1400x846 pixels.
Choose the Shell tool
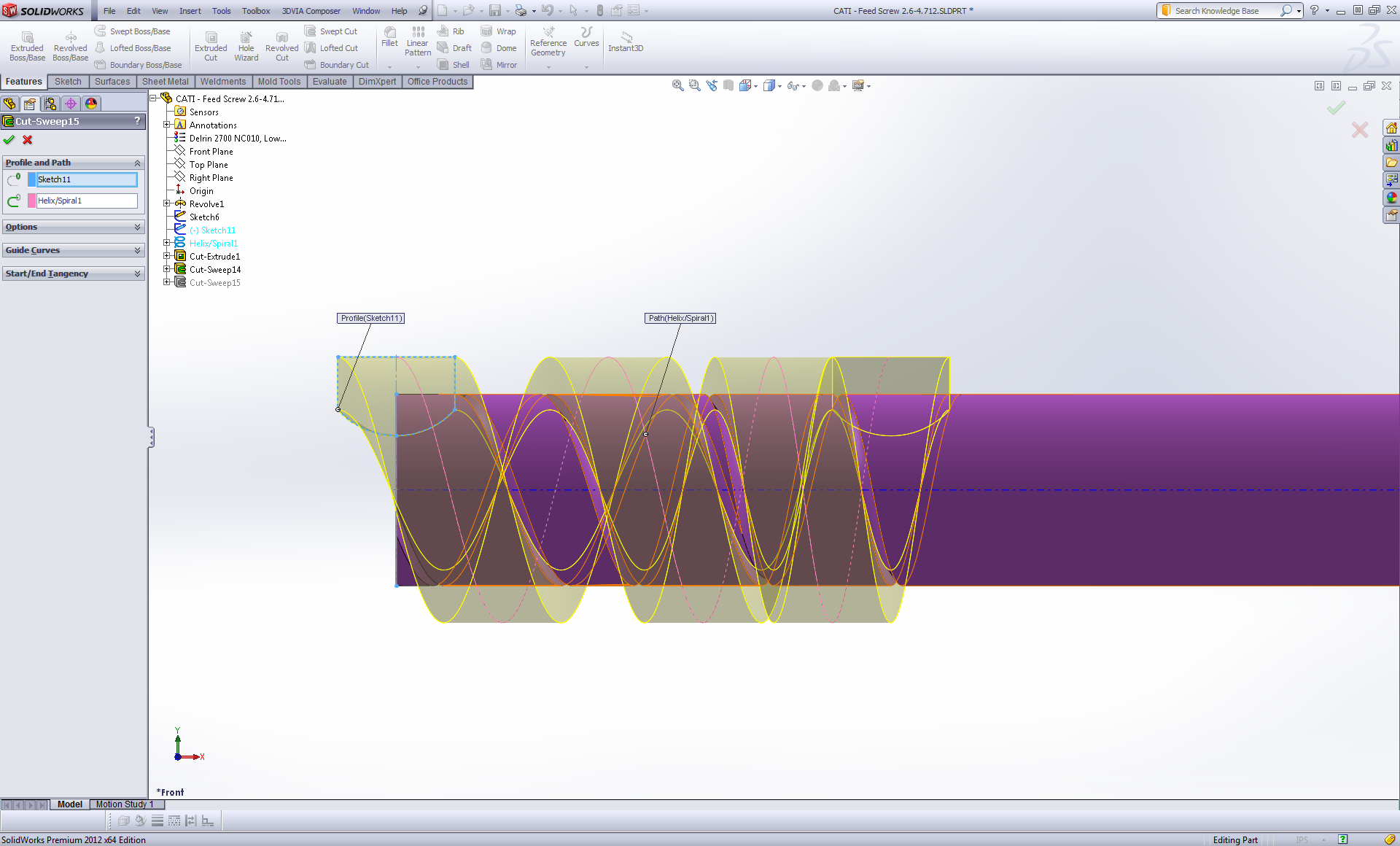coord(453,65)
